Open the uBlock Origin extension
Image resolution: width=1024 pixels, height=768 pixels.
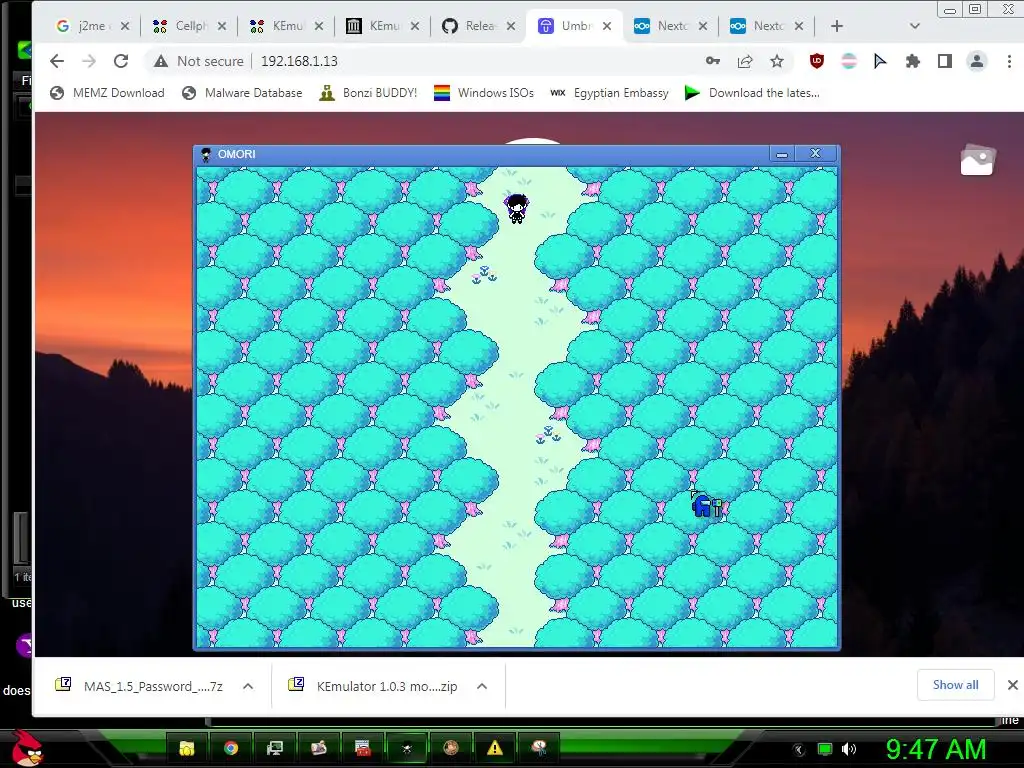tap(816, 61)
